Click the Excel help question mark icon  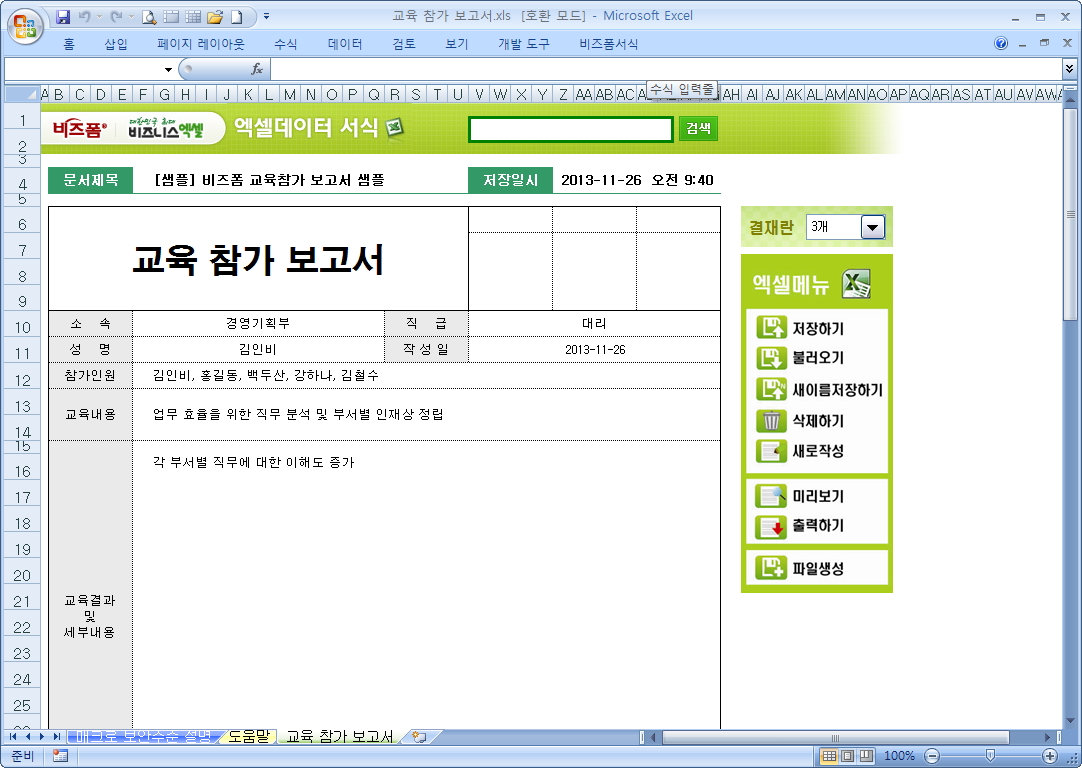coord(1001,43)
